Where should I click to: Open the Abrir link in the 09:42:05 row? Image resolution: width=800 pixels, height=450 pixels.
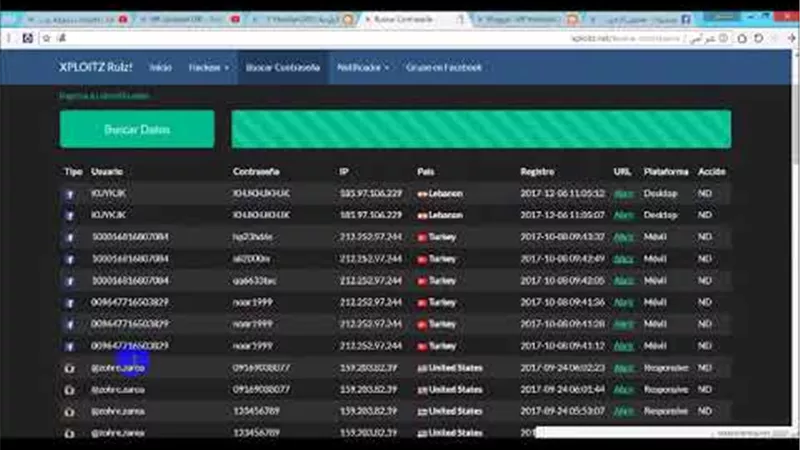coord(623,281)
